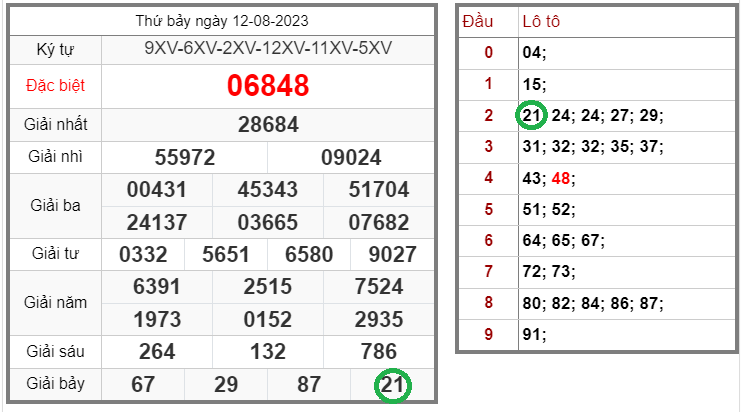
Task: Select second prize number 55972
Action: coord(185,157)
